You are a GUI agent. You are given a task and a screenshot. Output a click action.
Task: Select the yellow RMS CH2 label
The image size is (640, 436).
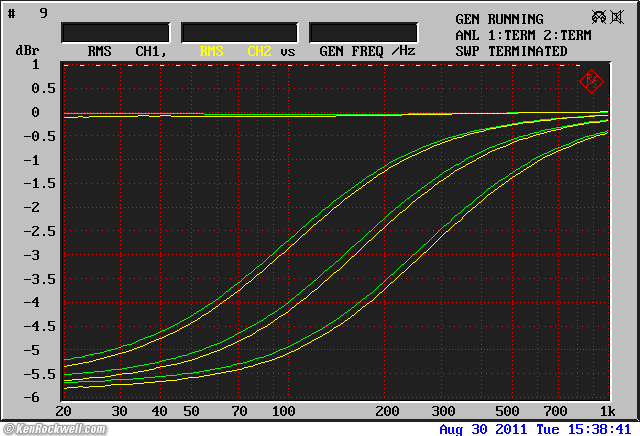(x=235, y=51)
